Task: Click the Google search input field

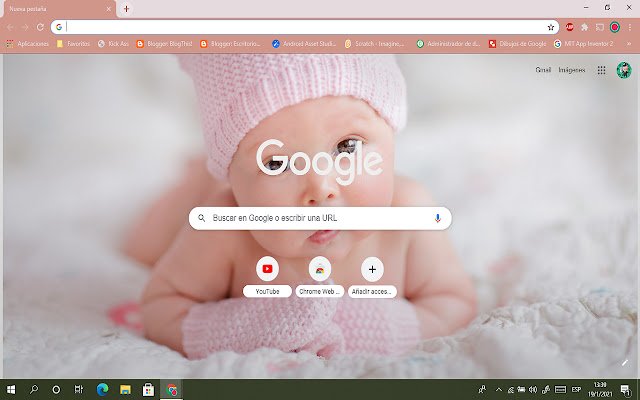Action: 320,218
